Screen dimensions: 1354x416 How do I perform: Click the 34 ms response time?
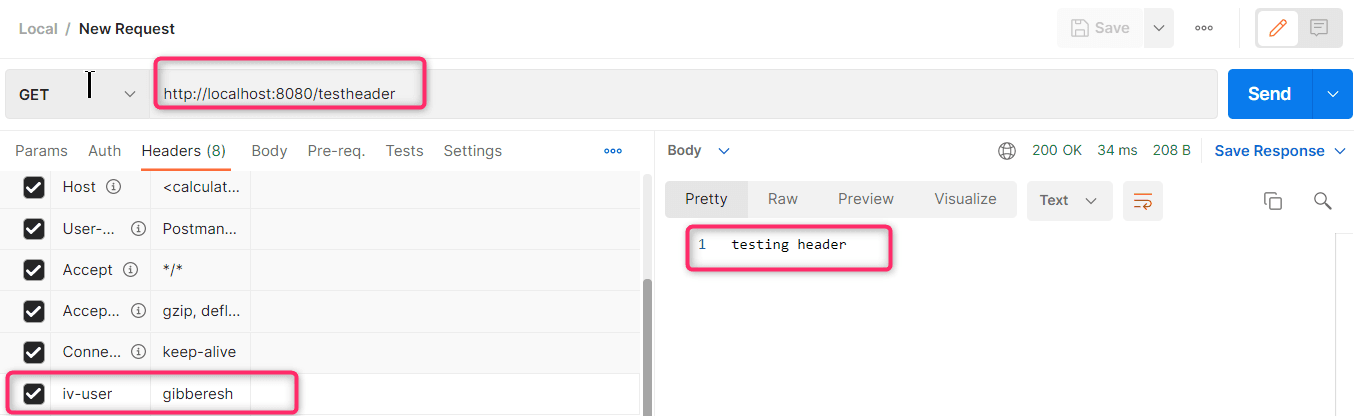1117,151
